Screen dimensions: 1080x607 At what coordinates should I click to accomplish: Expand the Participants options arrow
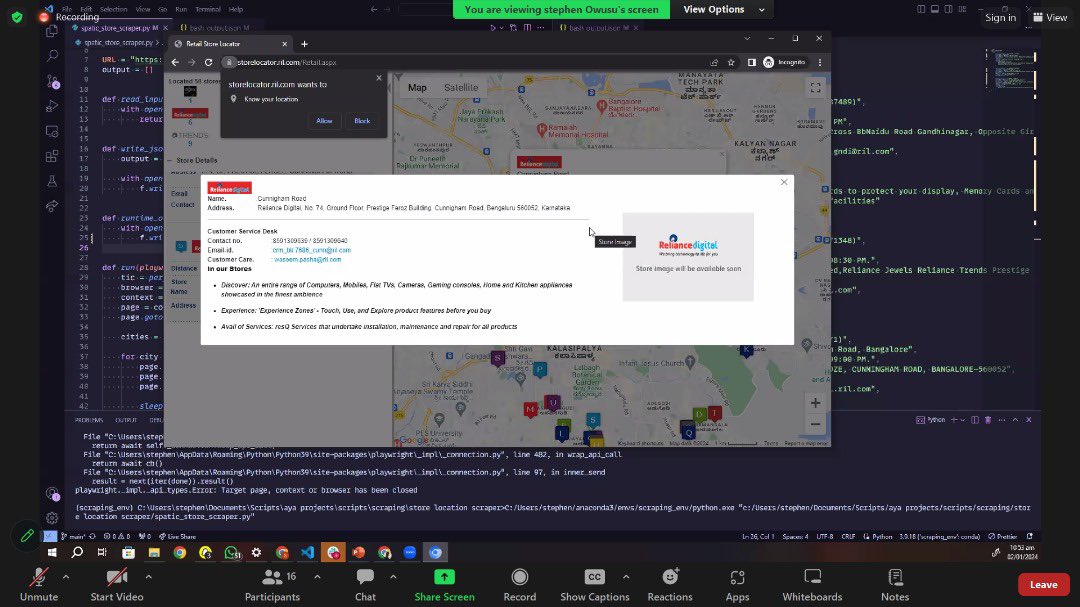(317, 577)
